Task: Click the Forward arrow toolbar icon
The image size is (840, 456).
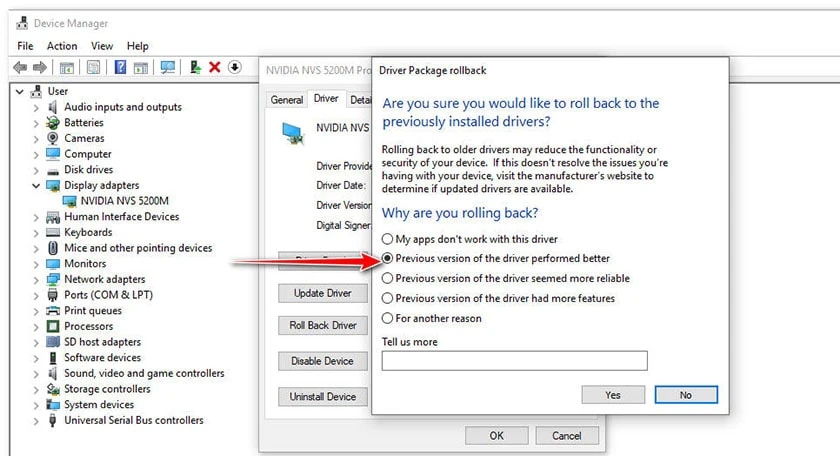Action: coord(40,67)
